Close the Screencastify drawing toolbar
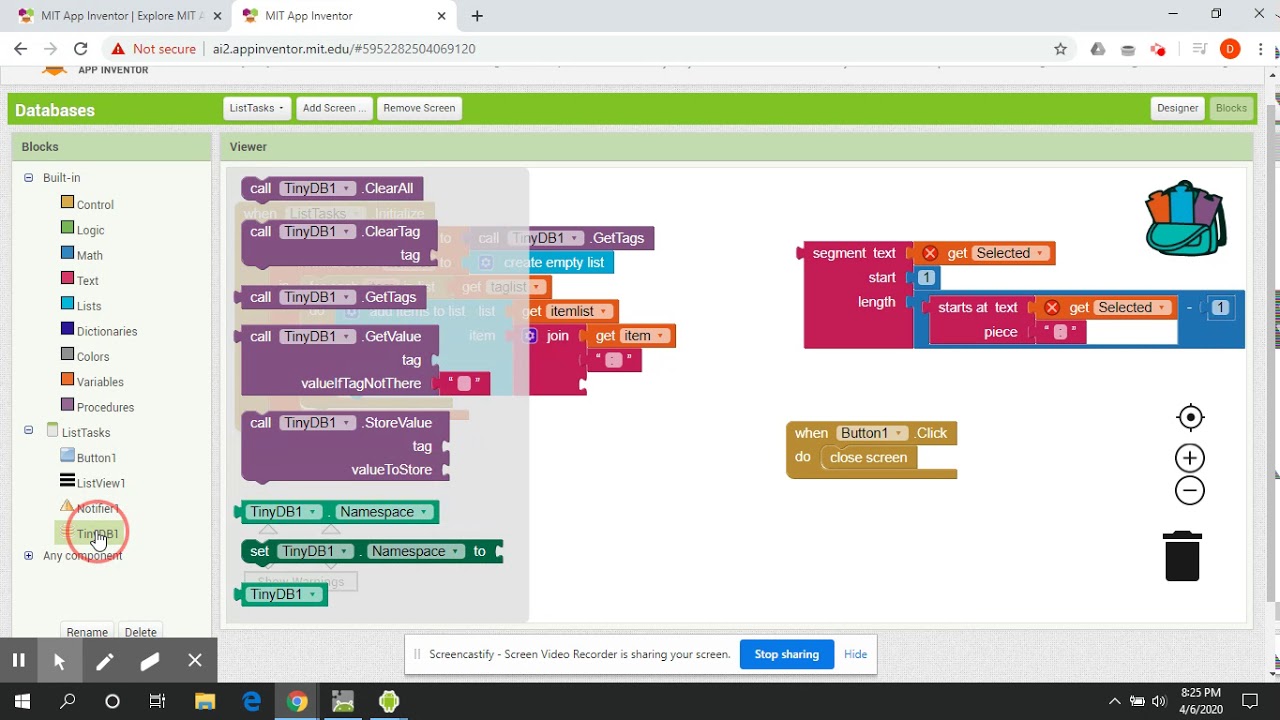1280x720 pixels. pos(195,660)
